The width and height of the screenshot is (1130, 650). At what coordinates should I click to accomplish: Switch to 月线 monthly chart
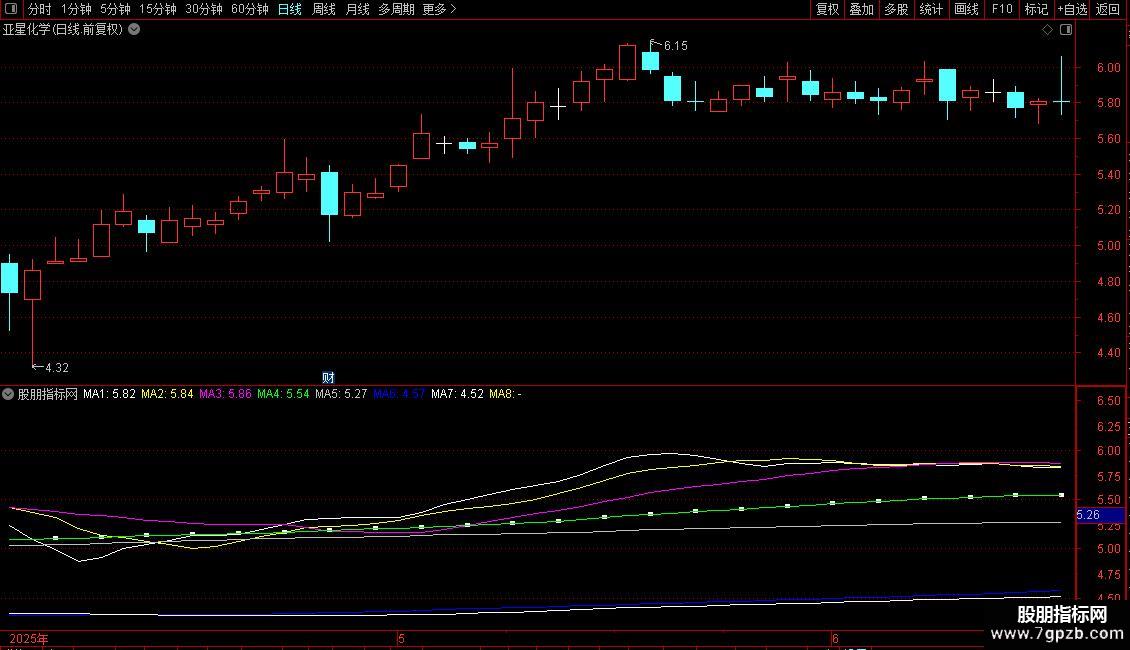(357, 9)
